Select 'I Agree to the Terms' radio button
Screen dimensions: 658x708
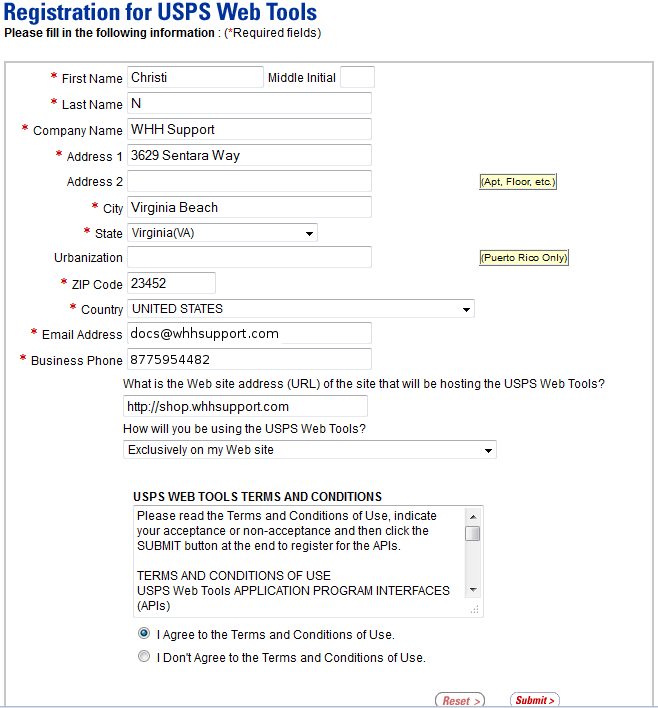click(x=145, y=634)
